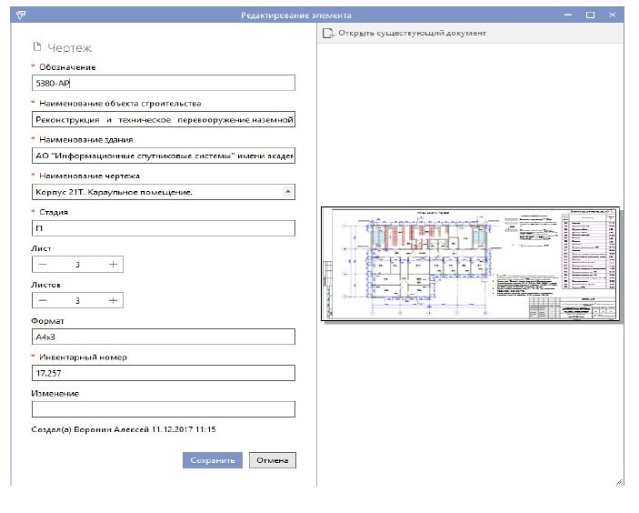The height and width of the screenshot is (513, 639).
Task: Click the Формат field showing А4х3
Action: (163, 336)
